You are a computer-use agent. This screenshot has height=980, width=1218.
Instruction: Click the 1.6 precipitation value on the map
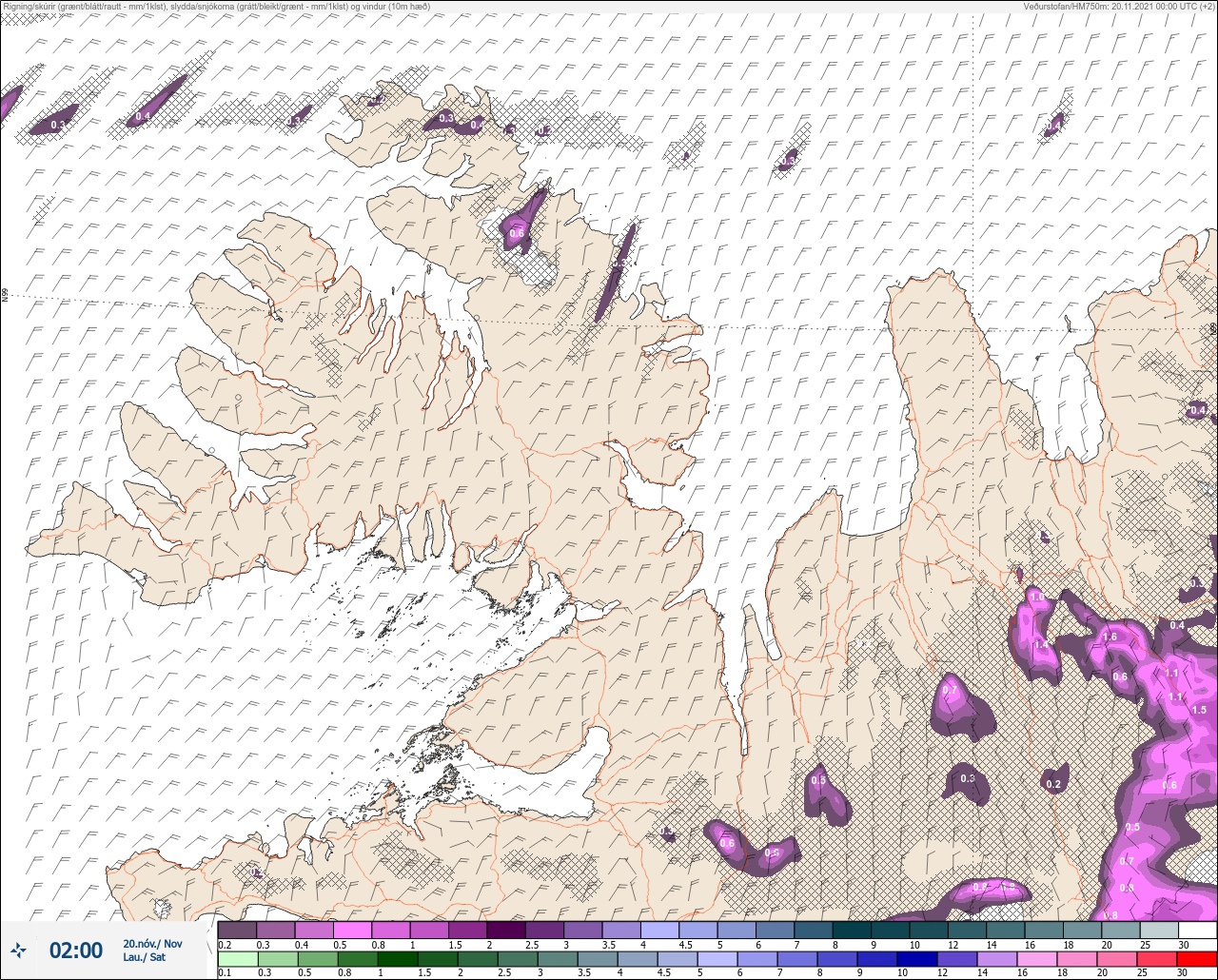pos(1110,637)
